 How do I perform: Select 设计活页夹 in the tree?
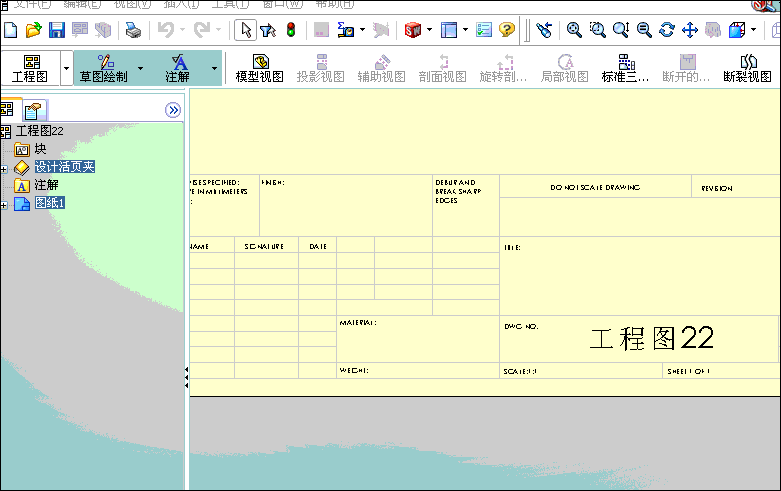point(64,167)
